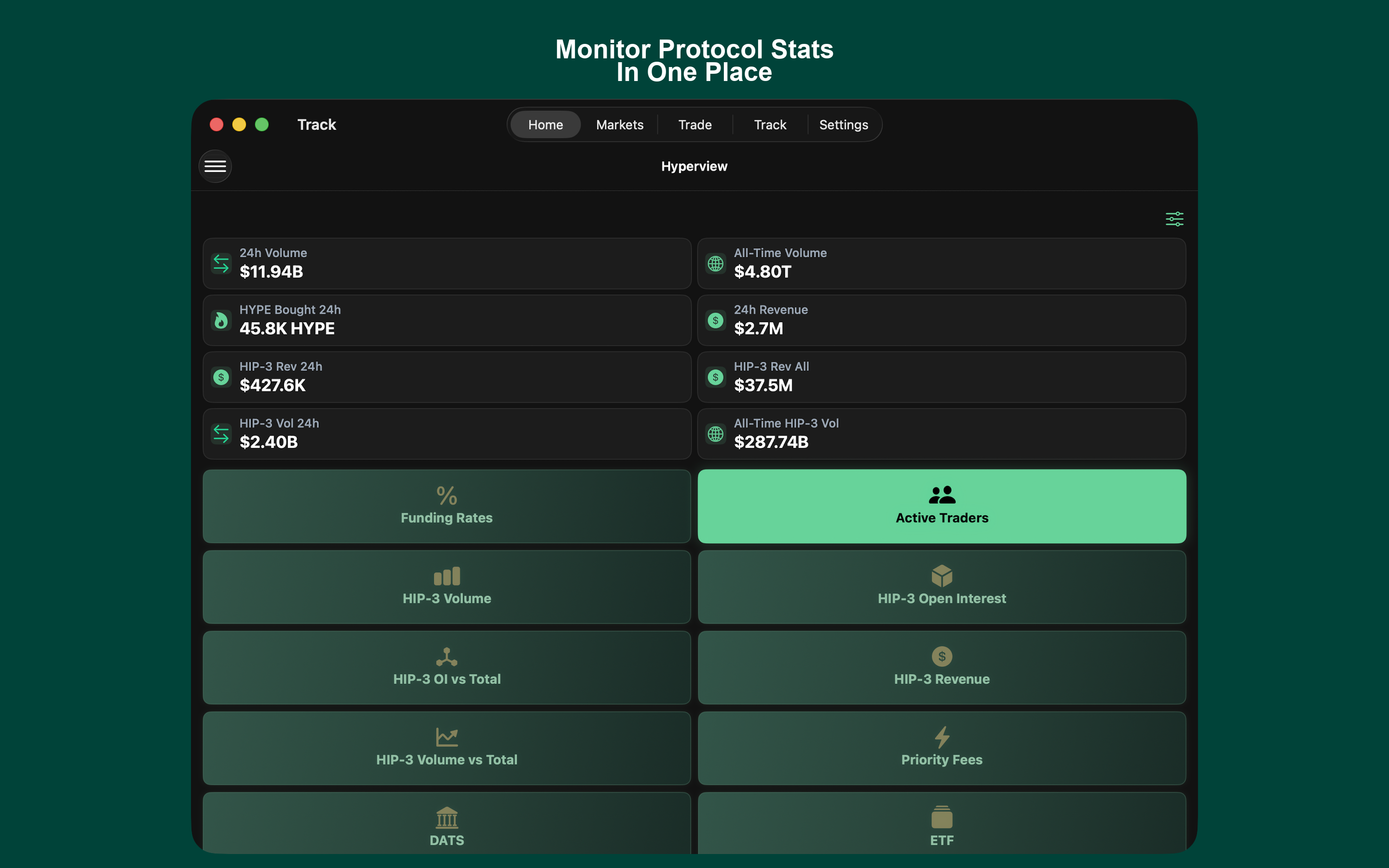Viewport: 1389px width, 868px height.
Task: Click the DATS bank building icon
Action: [x=447, y=817]
